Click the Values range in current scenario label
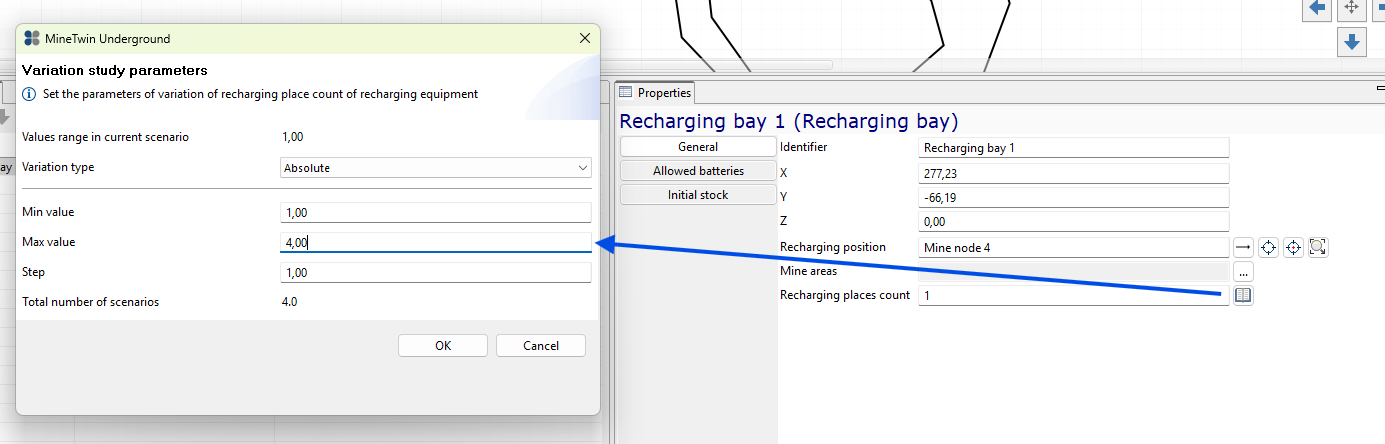Image resolution: width=1385 pixels, height=444 pixels. [105, 137]
